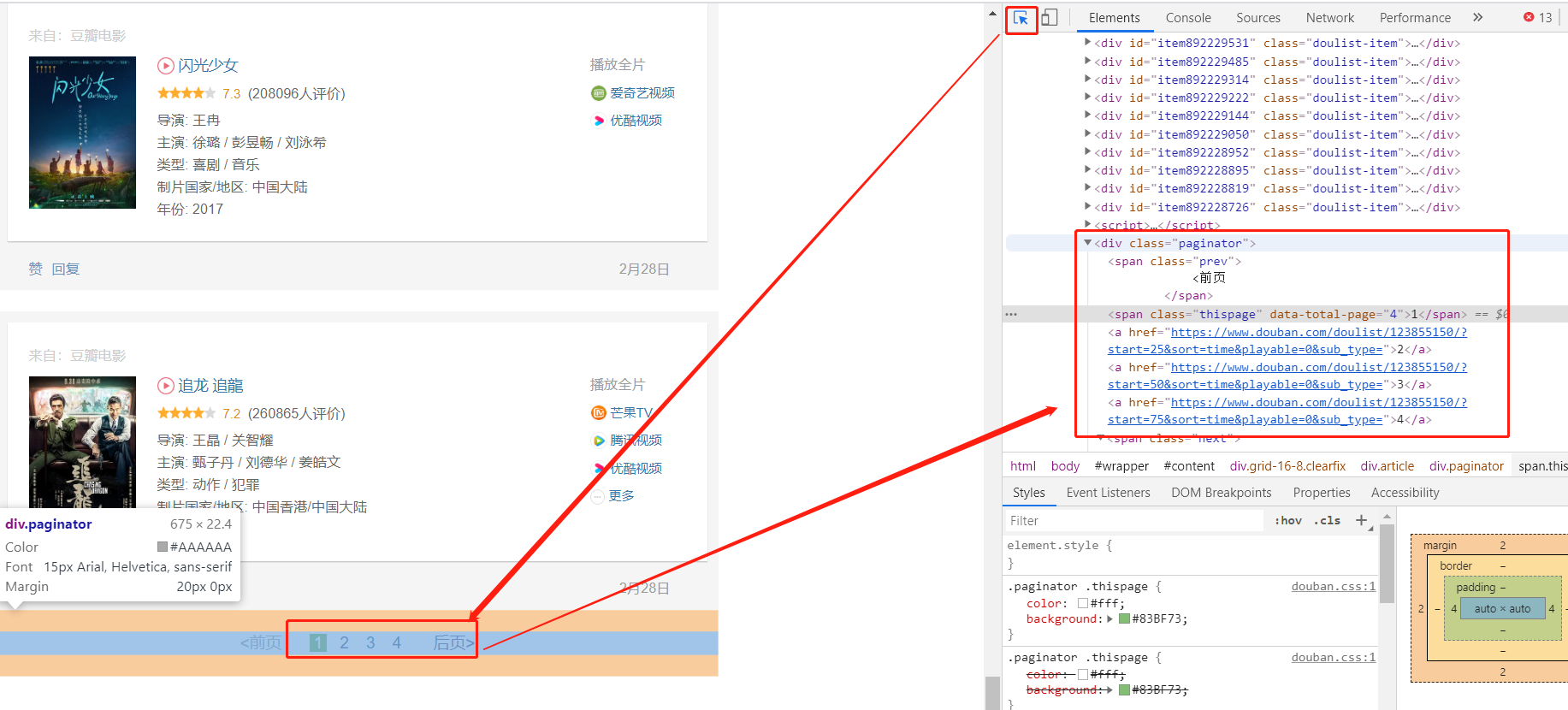Open the Network tab
This screenshot has width=1568, height=710.
click(x=1330, y=17)
